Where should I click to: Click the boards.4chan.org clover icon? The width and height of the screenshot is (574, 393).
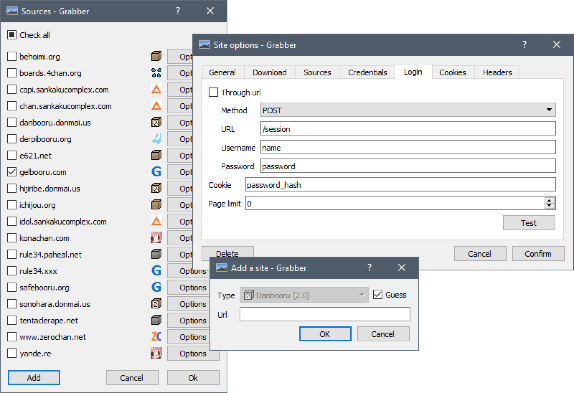(156, 73)
